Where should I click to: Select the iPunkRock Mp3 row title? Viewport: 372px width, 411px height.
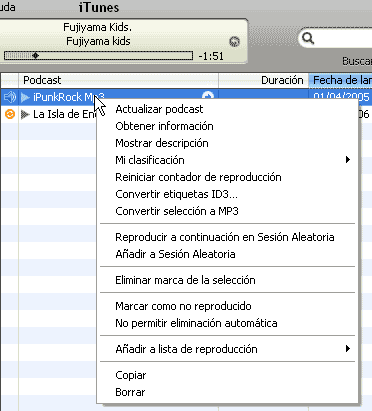click(x=69, y=97)
